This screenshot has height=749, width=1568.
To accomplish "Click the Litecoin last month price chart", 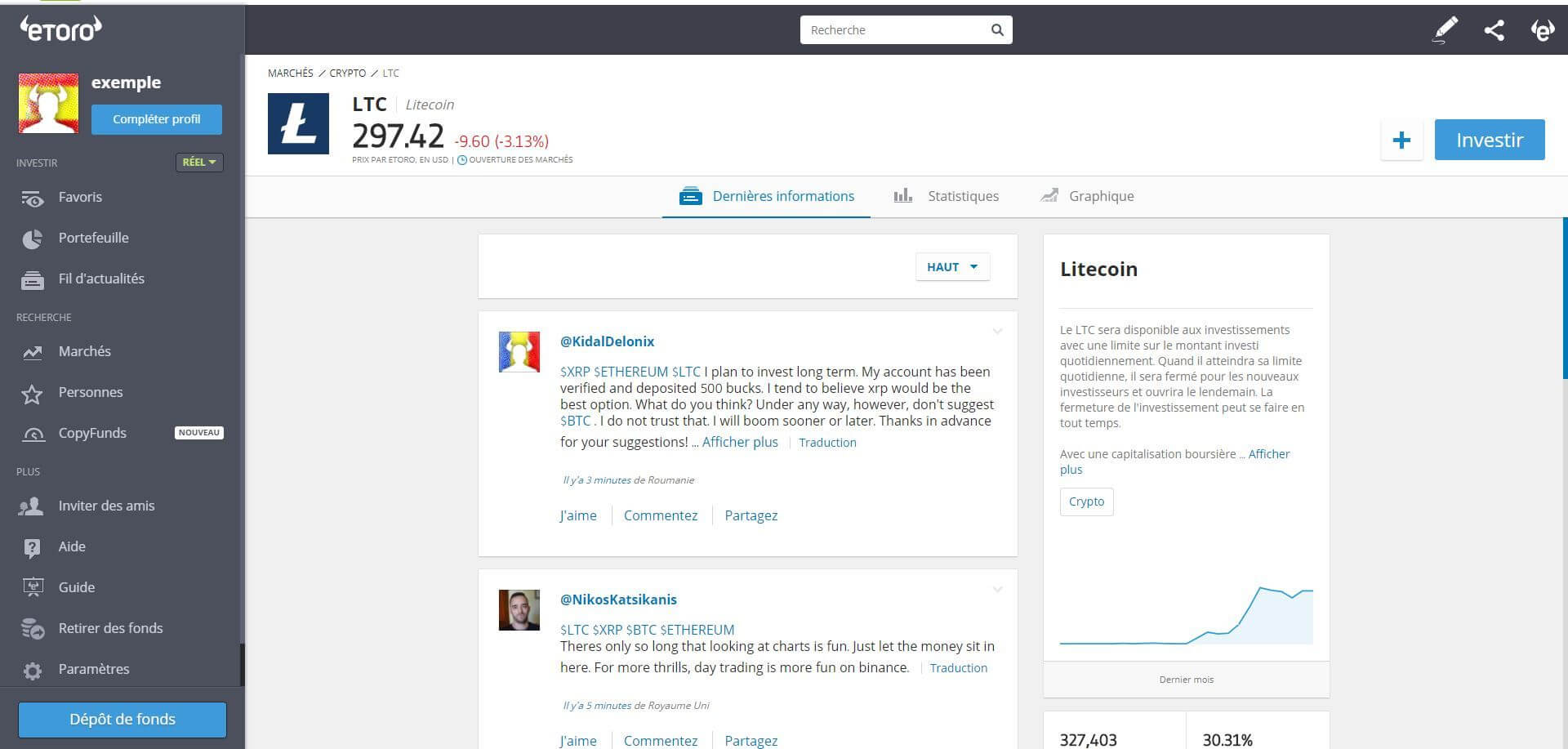I will click(1186, 615).
